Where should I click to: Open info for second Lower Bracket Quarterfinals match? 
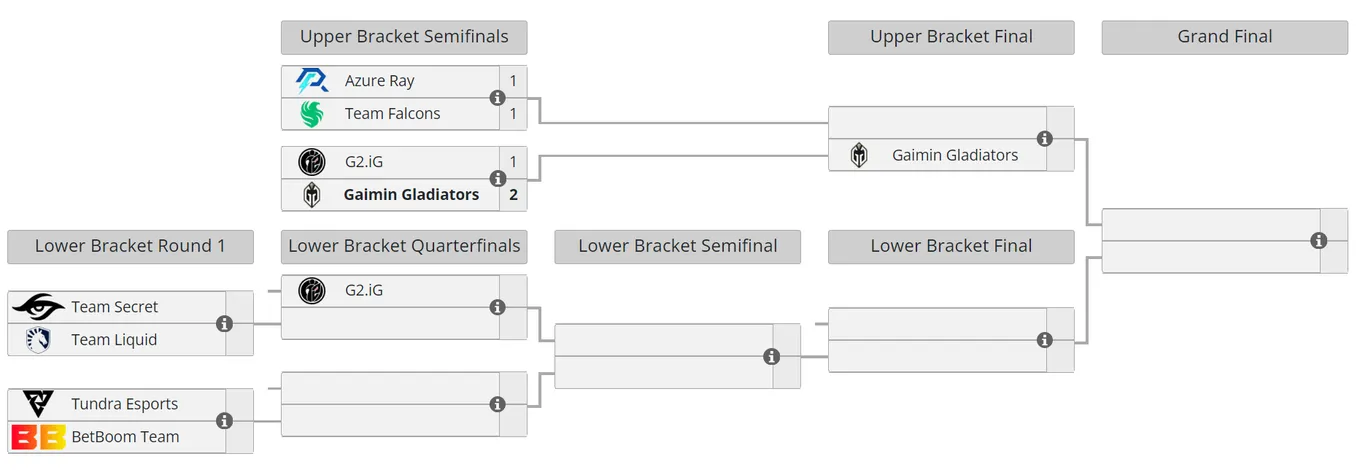pos(497,404)
